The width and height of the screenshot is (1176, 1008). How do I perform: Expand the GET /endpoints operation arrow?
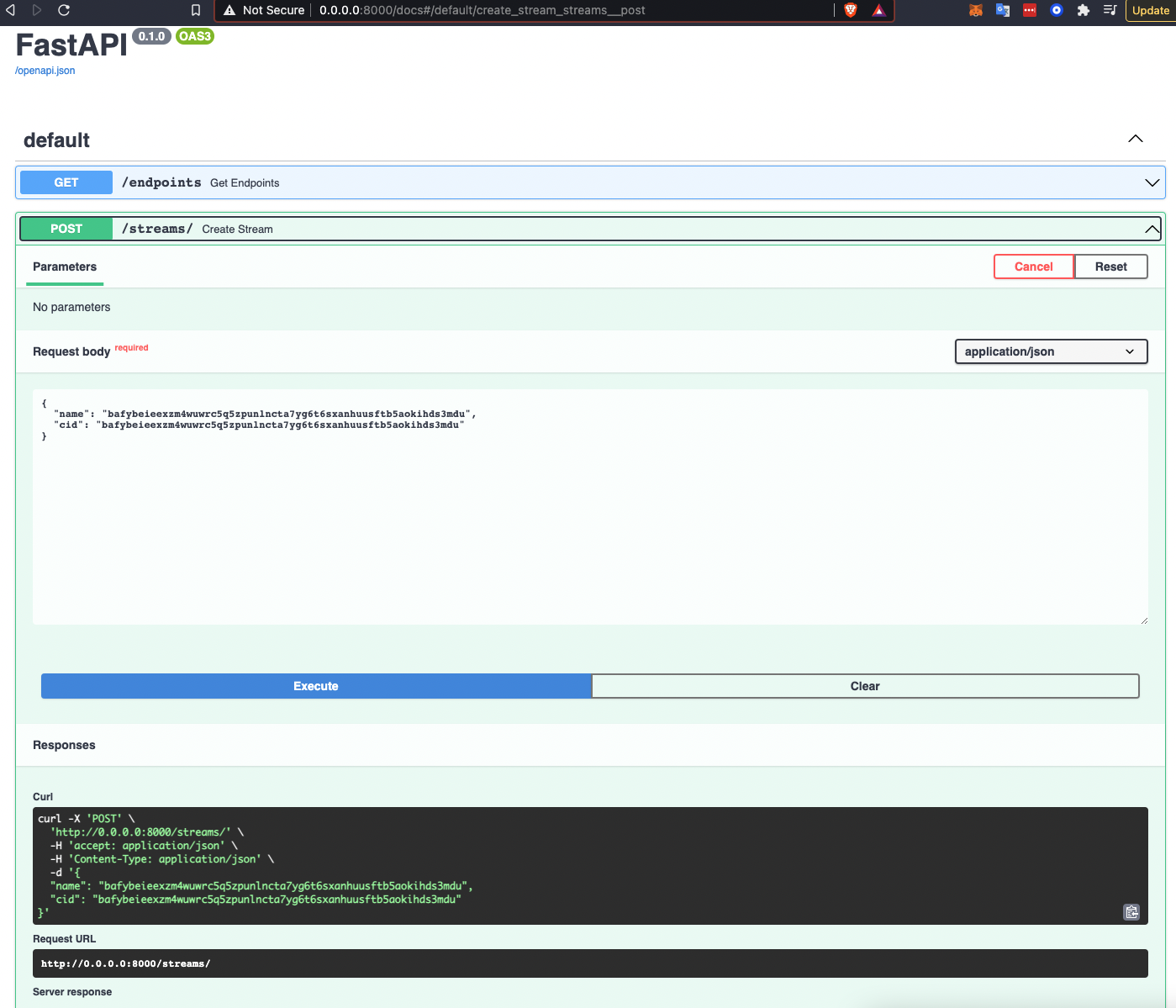coord(1152,182)
